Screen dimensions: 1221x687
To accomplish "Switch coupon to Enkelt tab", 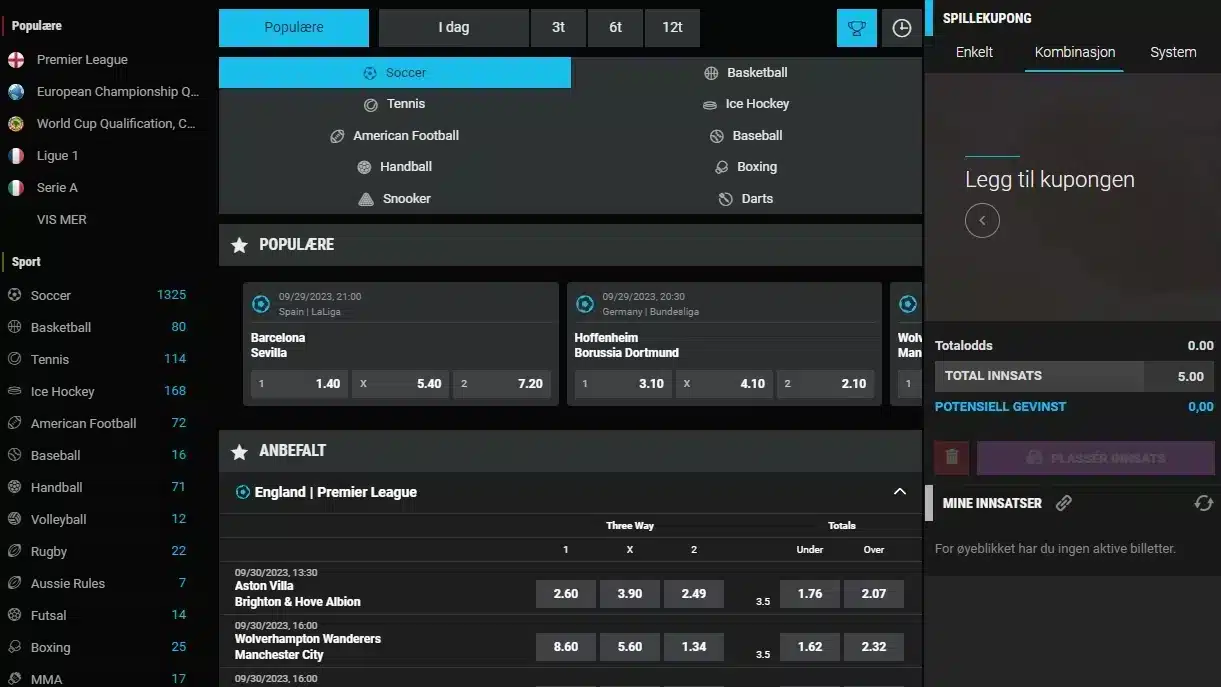I will (974, 52).
